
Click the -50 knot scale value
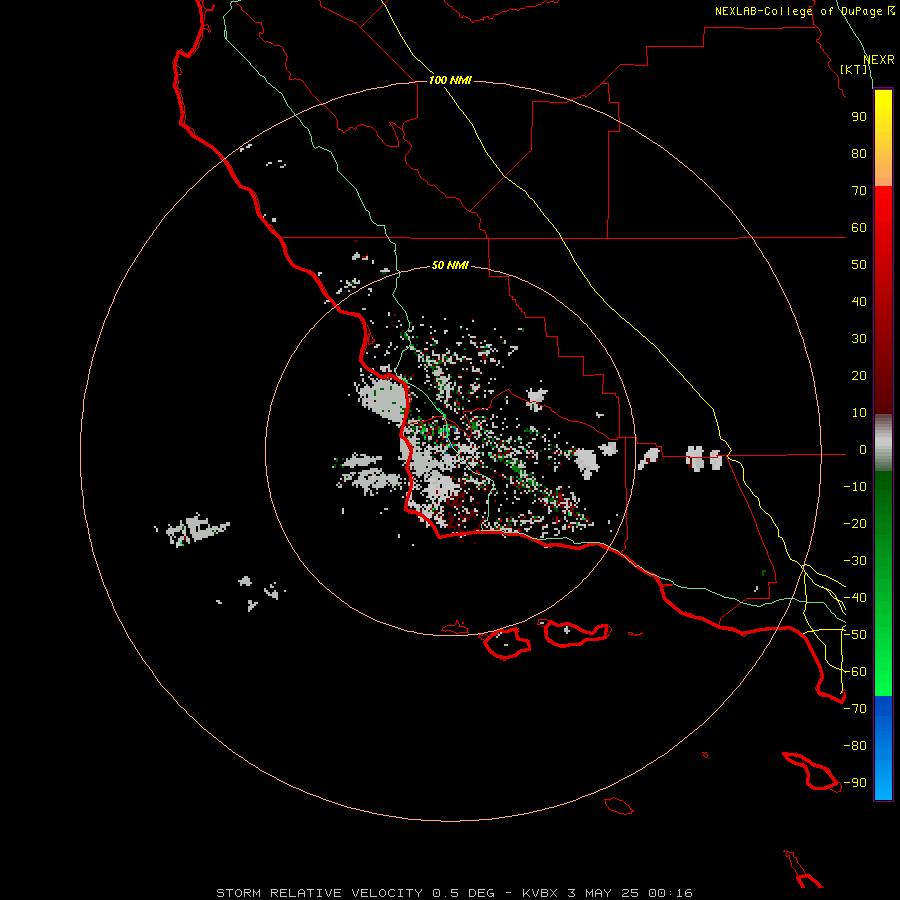pyautogui.click(x=855, y=635)
